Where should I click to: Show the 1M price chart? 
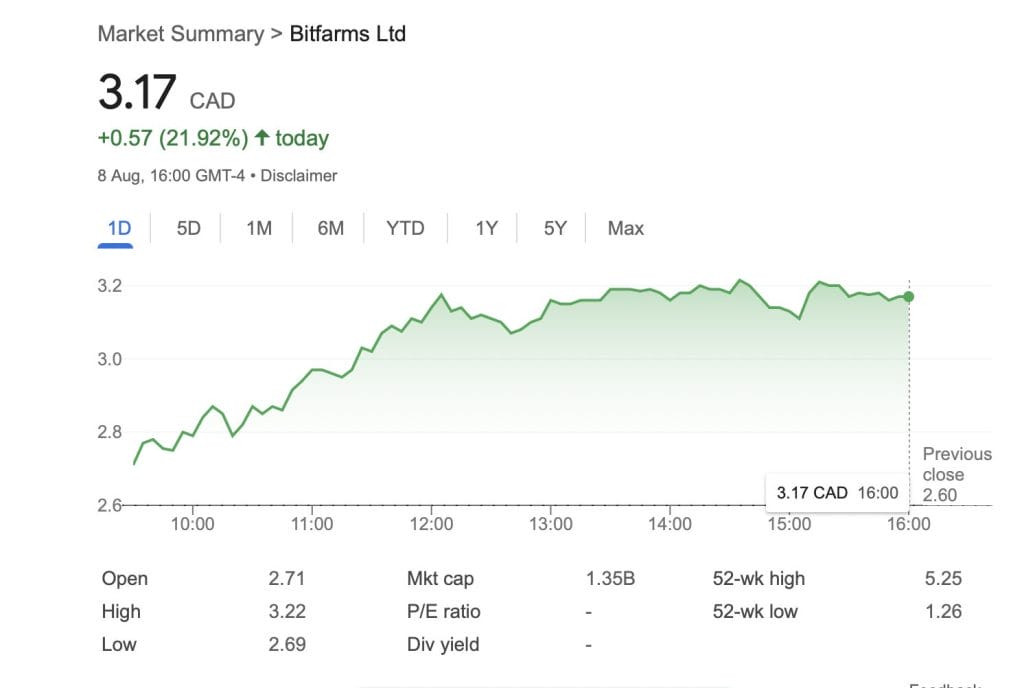(259, 228)
